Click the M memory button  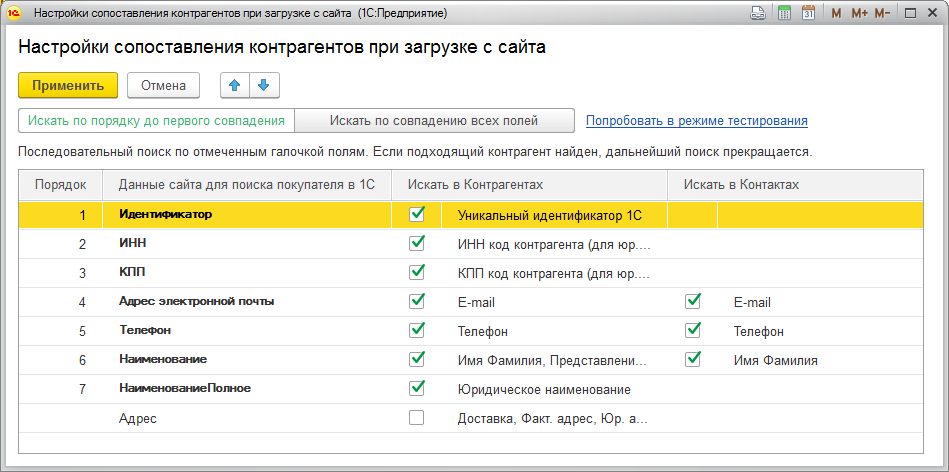836,13
